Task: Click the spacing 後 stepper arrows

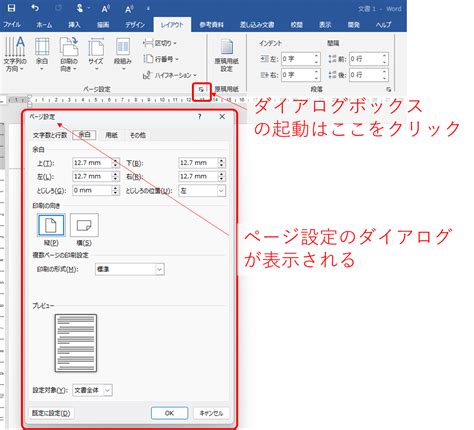Action: [385, 75]
